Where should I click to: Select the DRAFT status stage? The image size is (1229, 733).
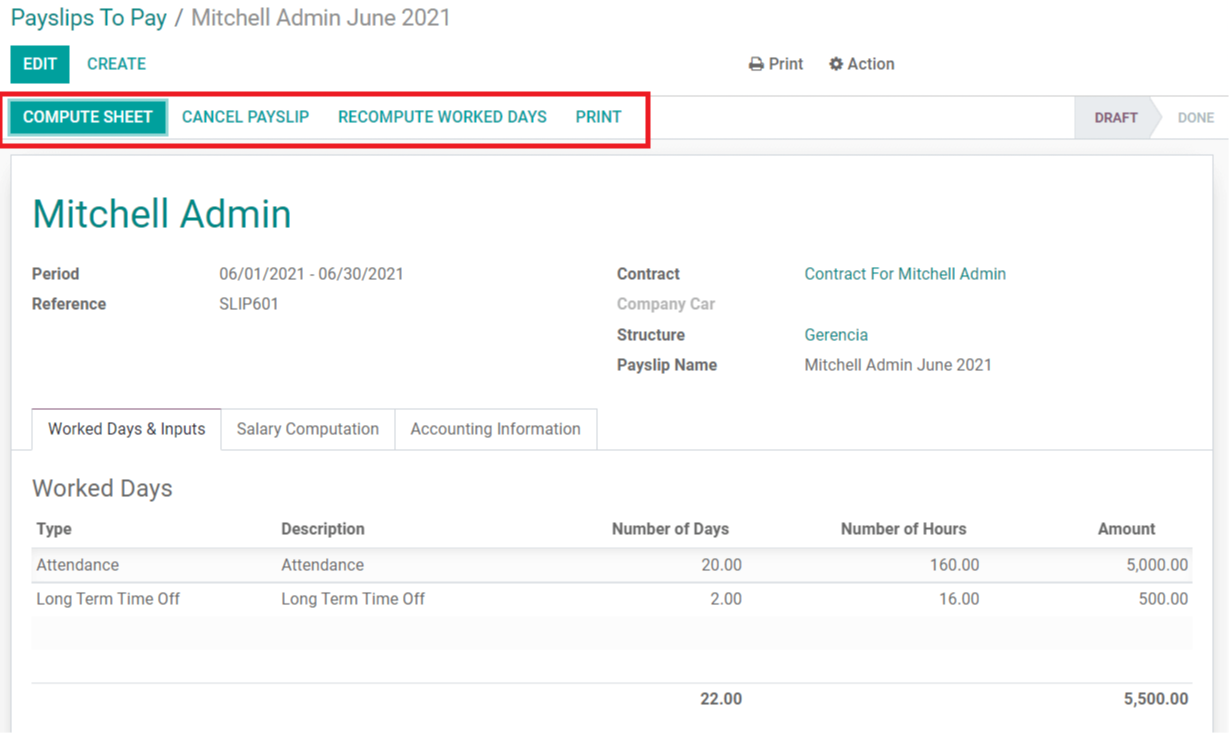(x=1116, y=118)
